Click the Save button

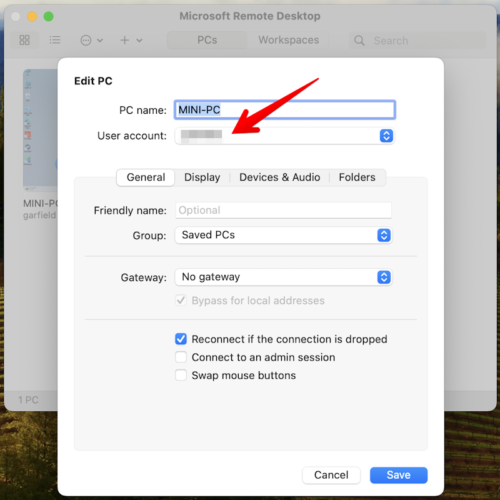[398, 475]
